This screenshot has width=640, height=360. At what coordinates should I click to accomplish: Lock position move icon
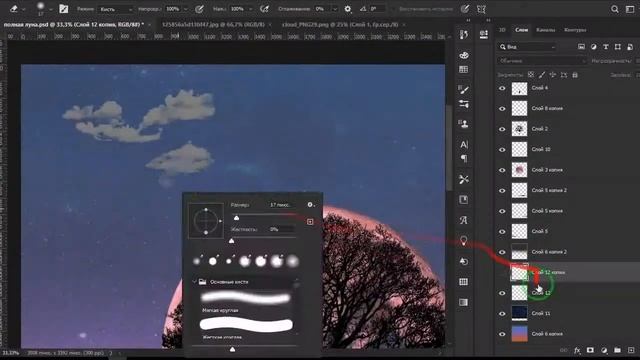point(553,75)
